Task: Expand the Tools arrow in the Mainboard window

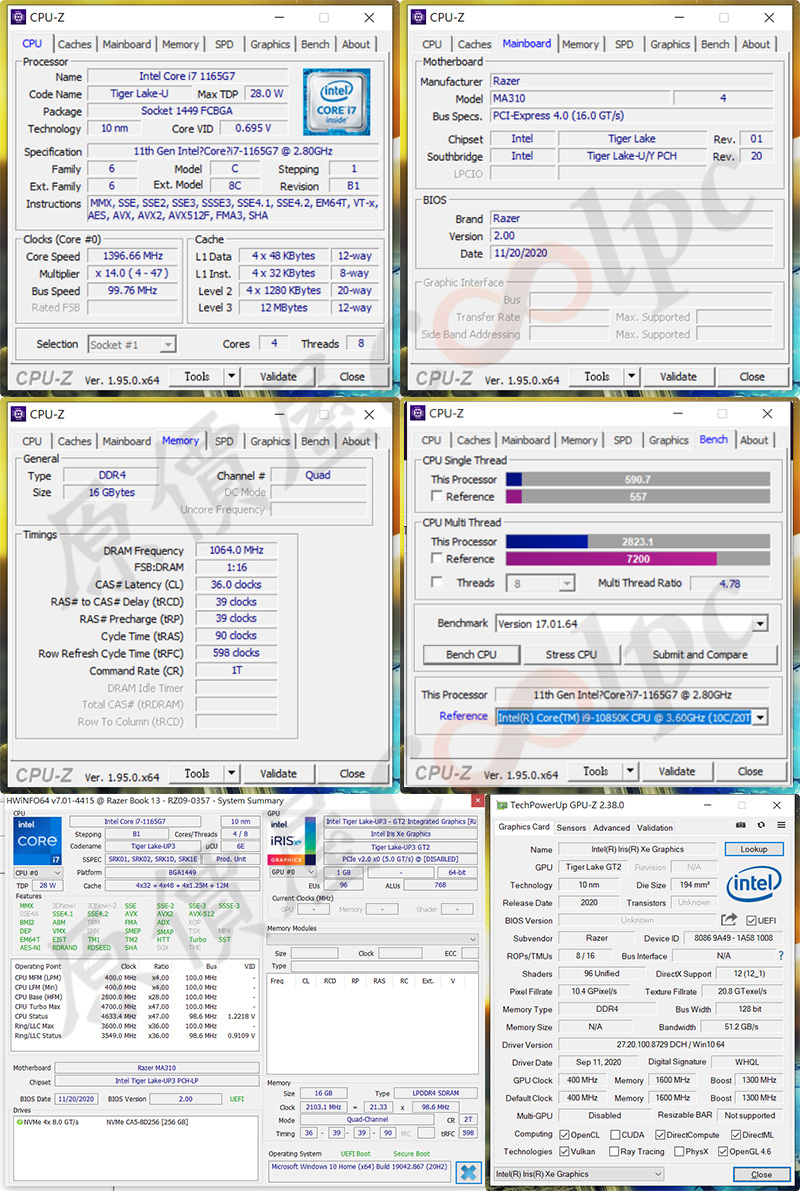Action: click(631, 377)
